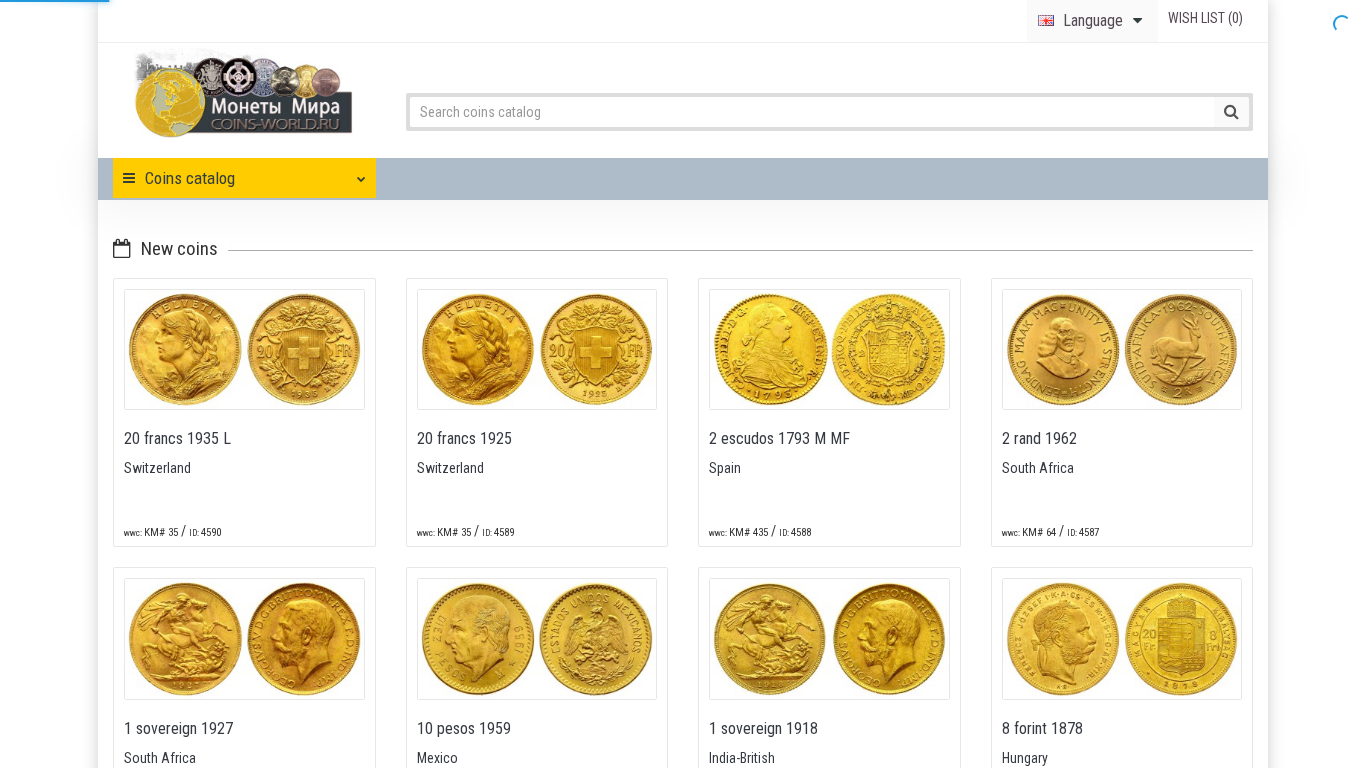This screenshot has height=768, width=1366.
Task: Open the 2 rand 1962 link
Action: 1039,438
